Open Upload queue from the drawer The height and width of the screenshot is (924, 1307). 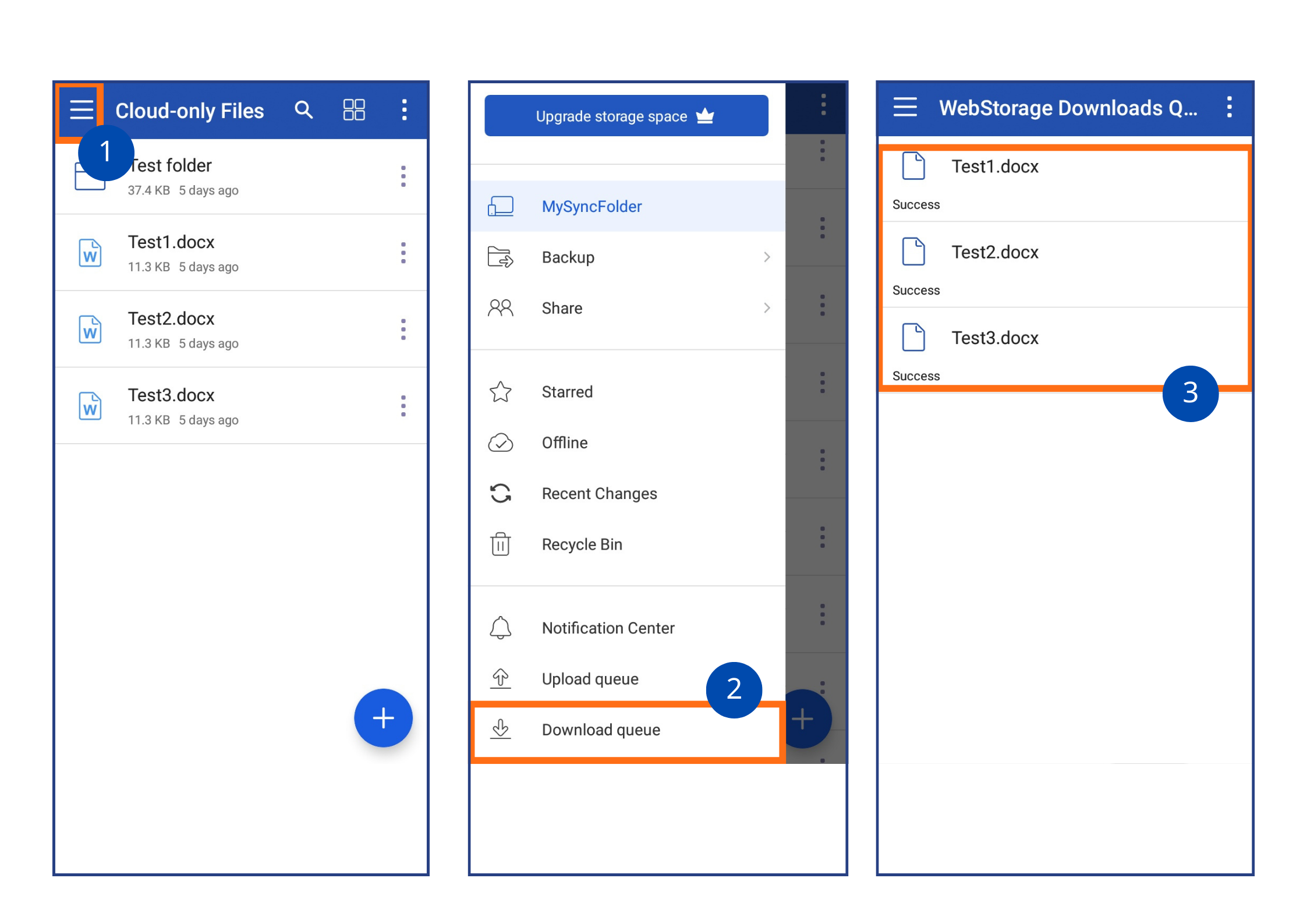coord(628,678)
